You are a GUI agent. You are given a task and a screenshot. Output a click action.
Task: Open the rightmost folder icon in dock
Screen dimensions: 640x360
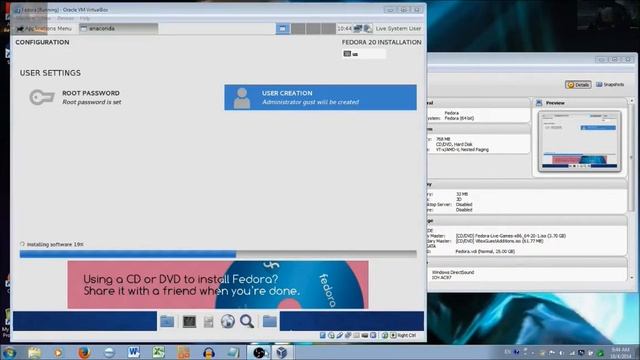click(x=269, y=322)
